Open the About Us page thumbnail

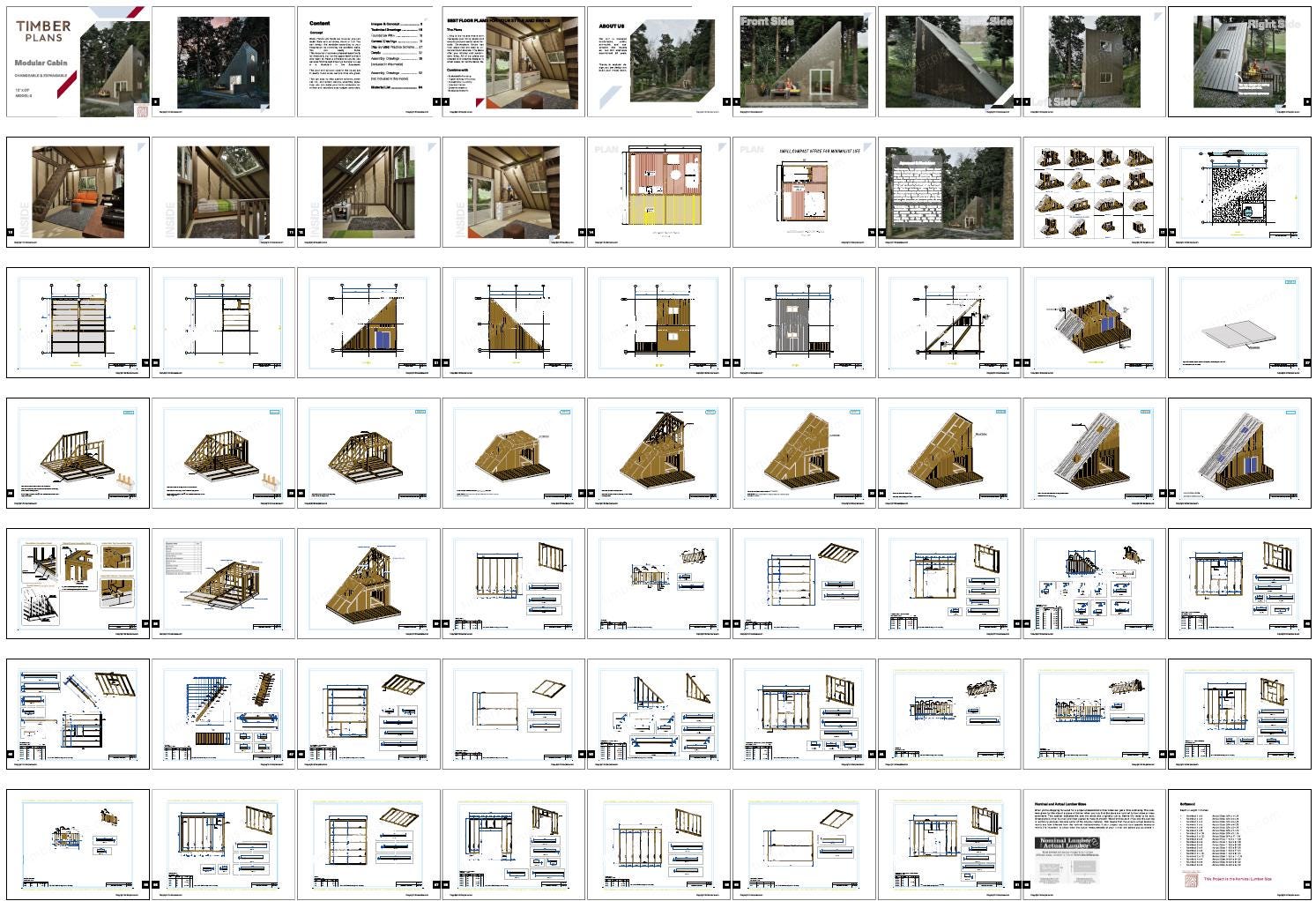click(658, 62)
